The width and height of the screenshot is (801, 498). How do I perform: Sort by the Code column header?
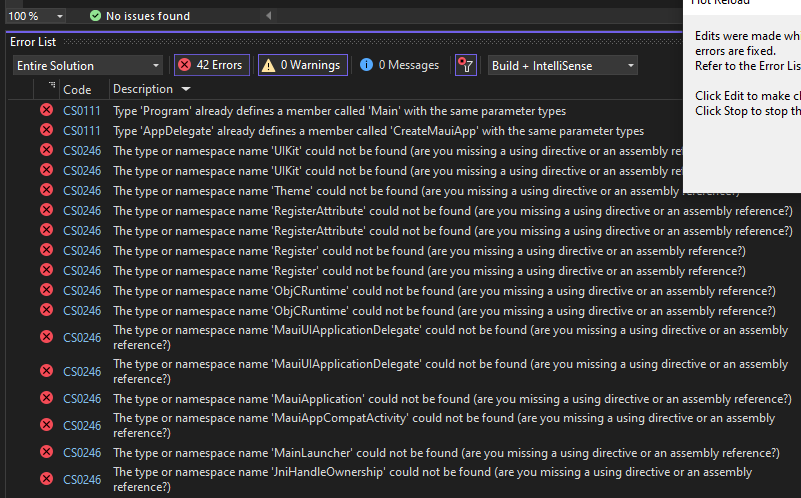77,90
